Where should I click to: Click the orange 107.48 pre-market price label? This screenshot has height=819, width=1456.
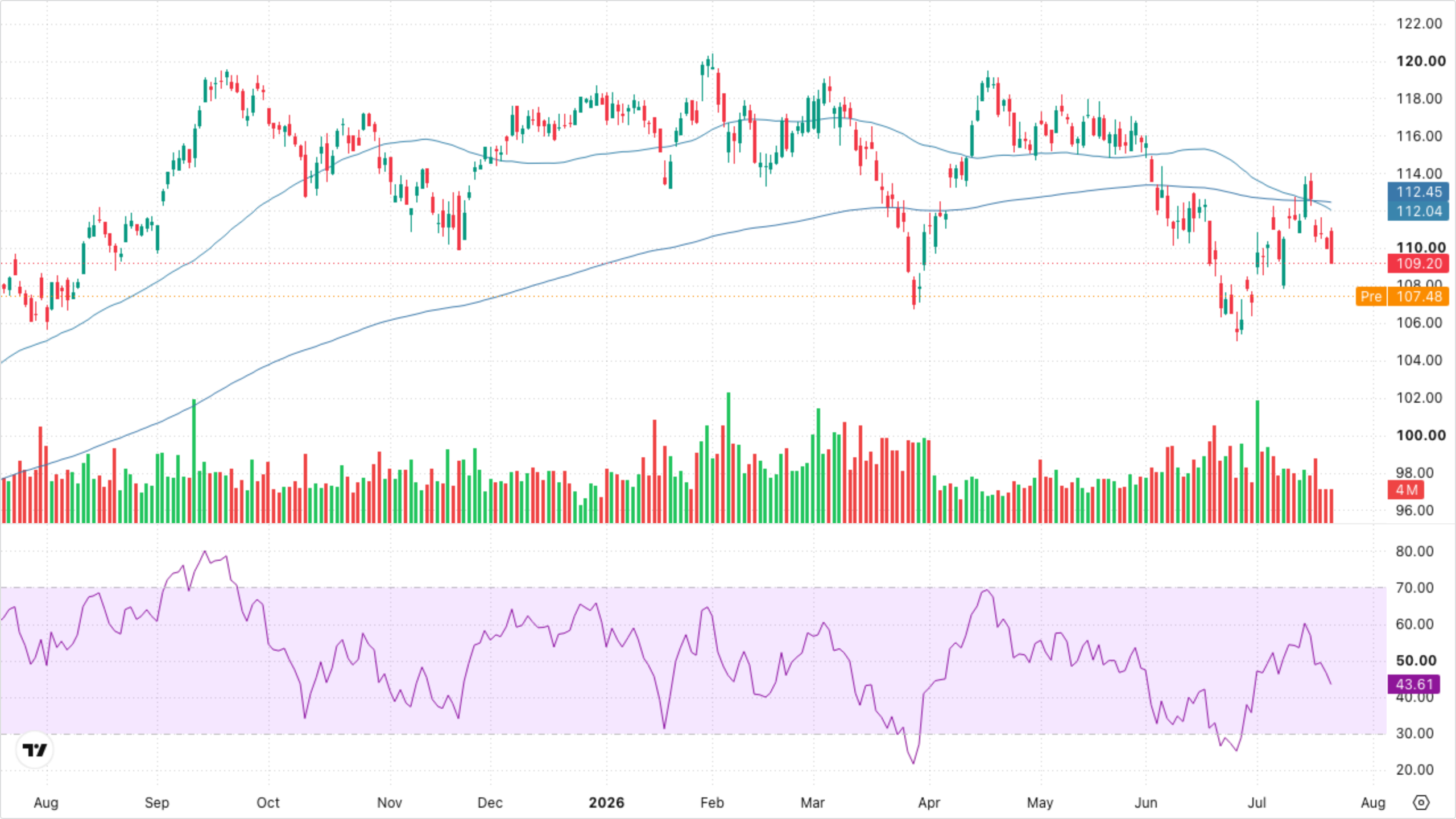pos(1418,296)
